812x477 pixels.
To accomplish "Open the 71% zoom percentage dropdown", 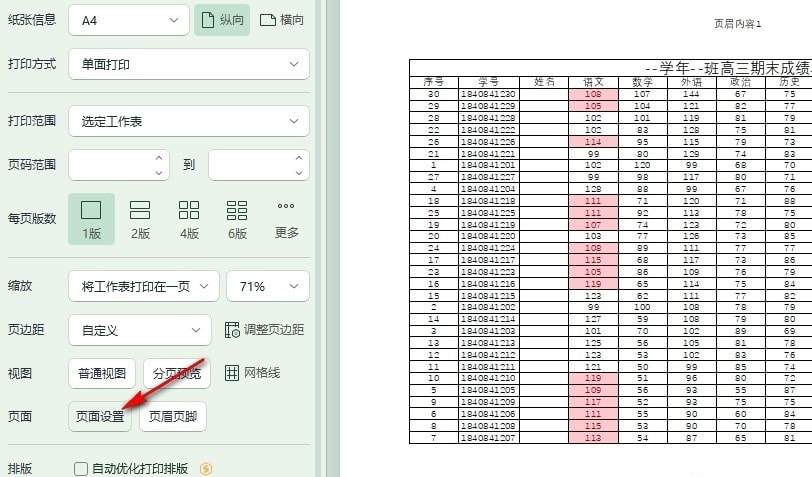I will pos(268,286).
